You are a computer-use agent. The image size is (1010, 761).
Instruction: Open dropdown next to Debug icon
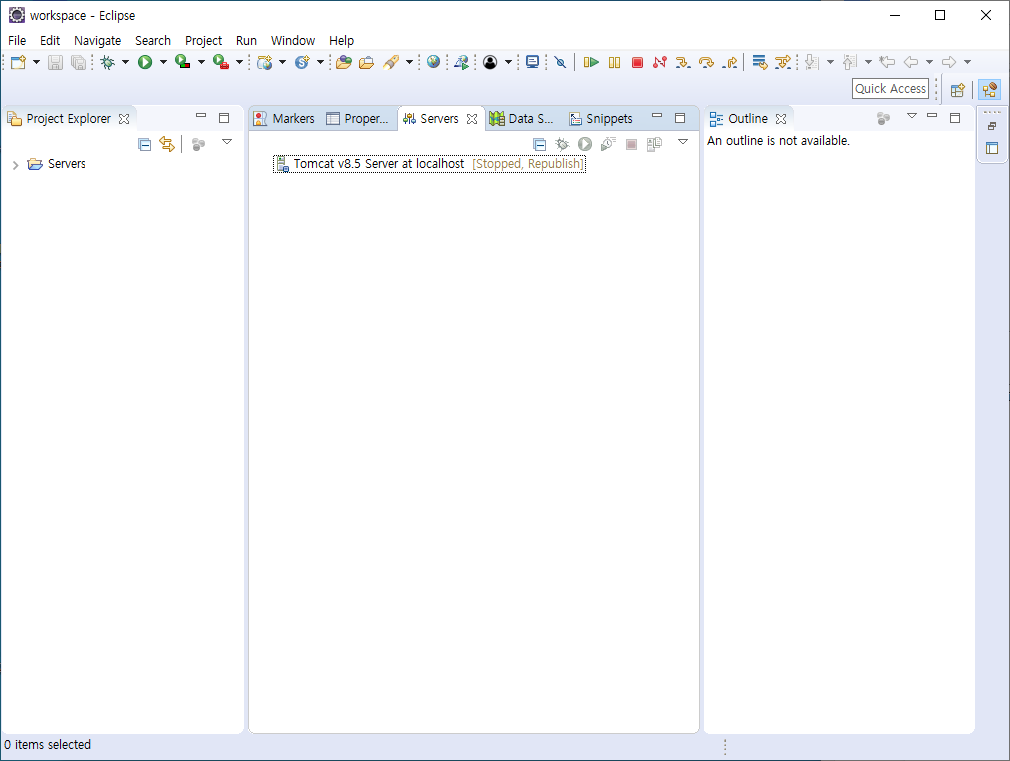[x=125, y=62]
